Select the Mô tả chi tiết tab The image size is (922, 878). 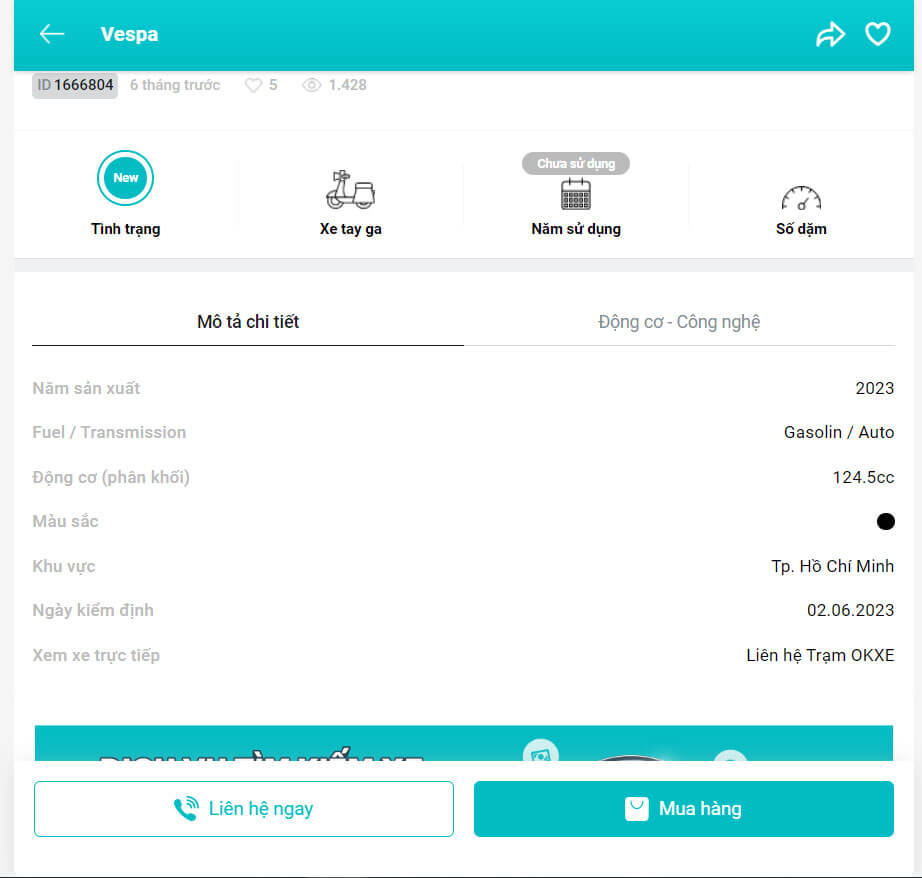pos(248,322)
